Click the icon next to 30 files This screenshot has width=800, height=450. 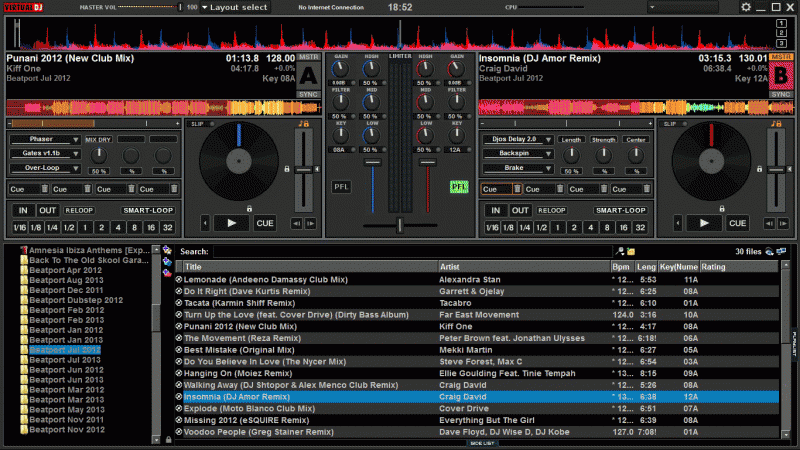point(769,252)
